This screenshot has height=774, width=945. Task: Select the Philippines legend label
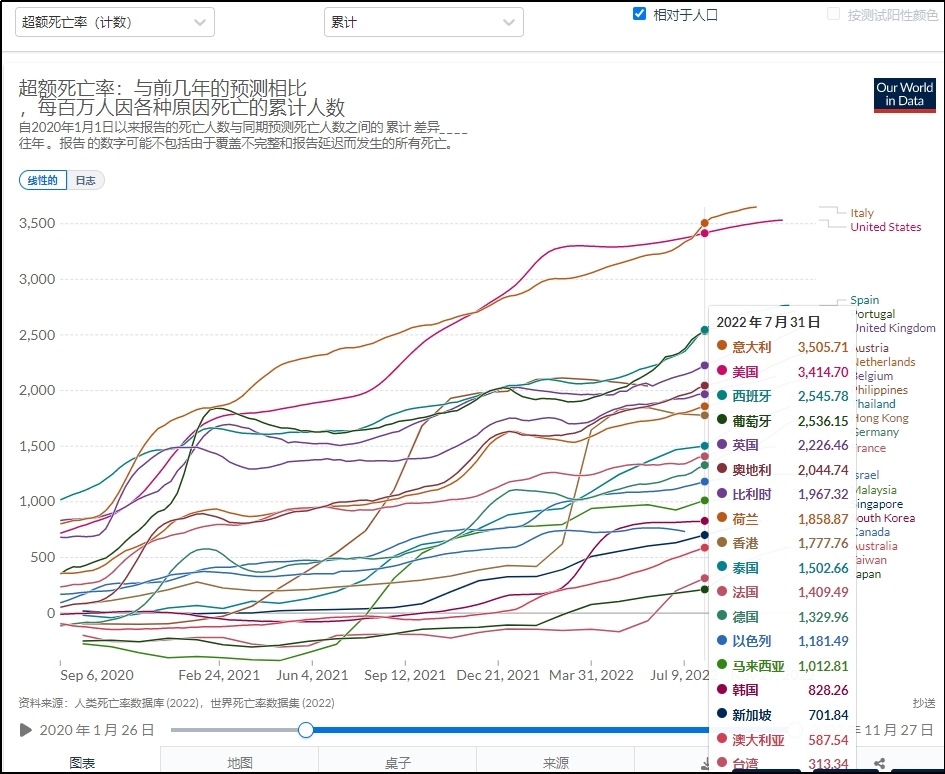[881, 389]
